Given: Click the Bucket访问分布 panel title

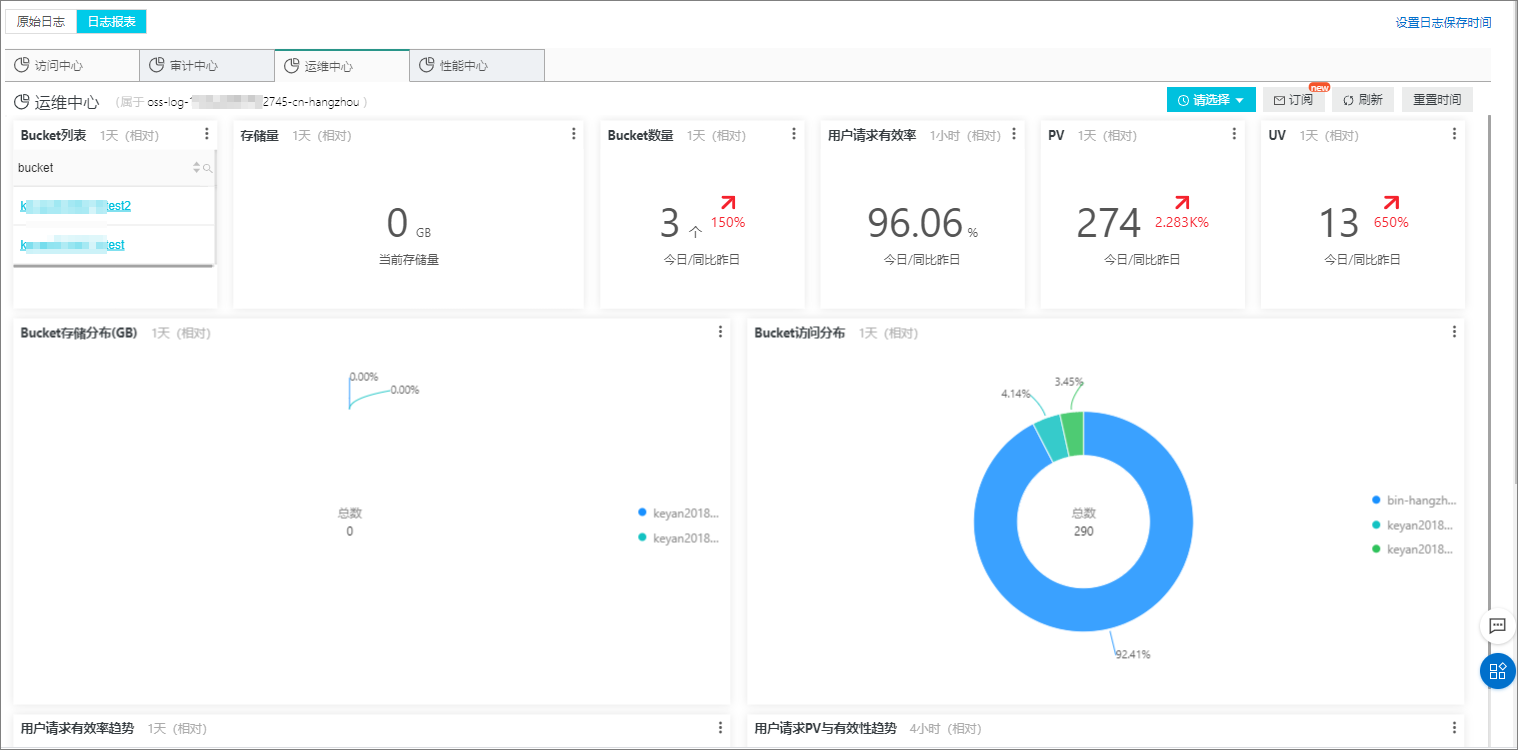Looking at the screenshot, I should pyautogui.click(x=800, y=333).
